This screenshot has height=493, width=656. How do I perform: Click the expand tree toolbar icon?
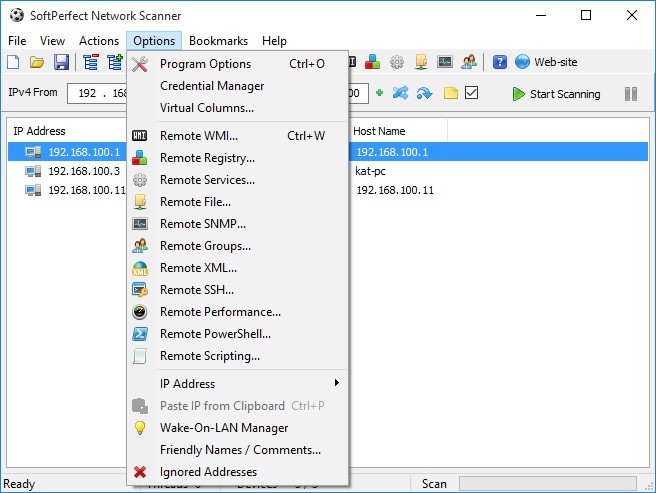pos(115,62)
